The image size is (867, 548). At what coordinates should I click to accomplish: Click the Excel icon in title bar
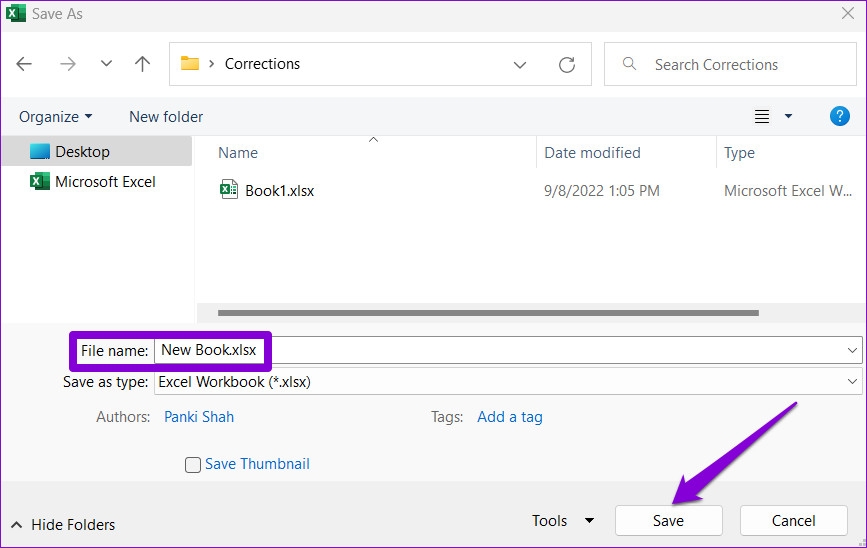click(15, 13)
